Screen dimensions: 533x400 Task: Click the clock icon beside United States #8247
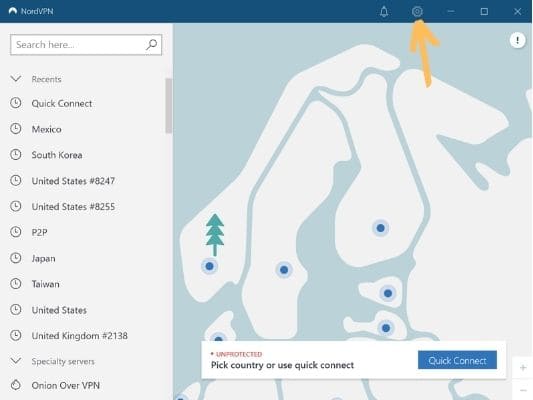pyautogui.click(x=16, y=180)
